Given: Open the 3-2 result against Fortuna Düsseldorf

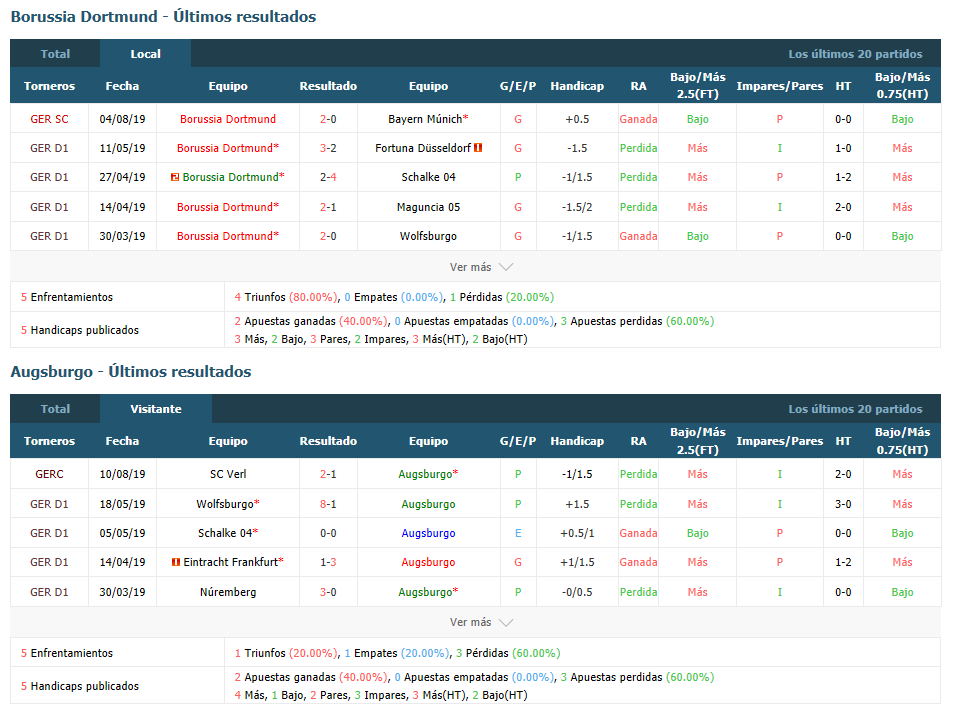Looking at the screenshot, I should pyautogui.click(x=328, y=148).
